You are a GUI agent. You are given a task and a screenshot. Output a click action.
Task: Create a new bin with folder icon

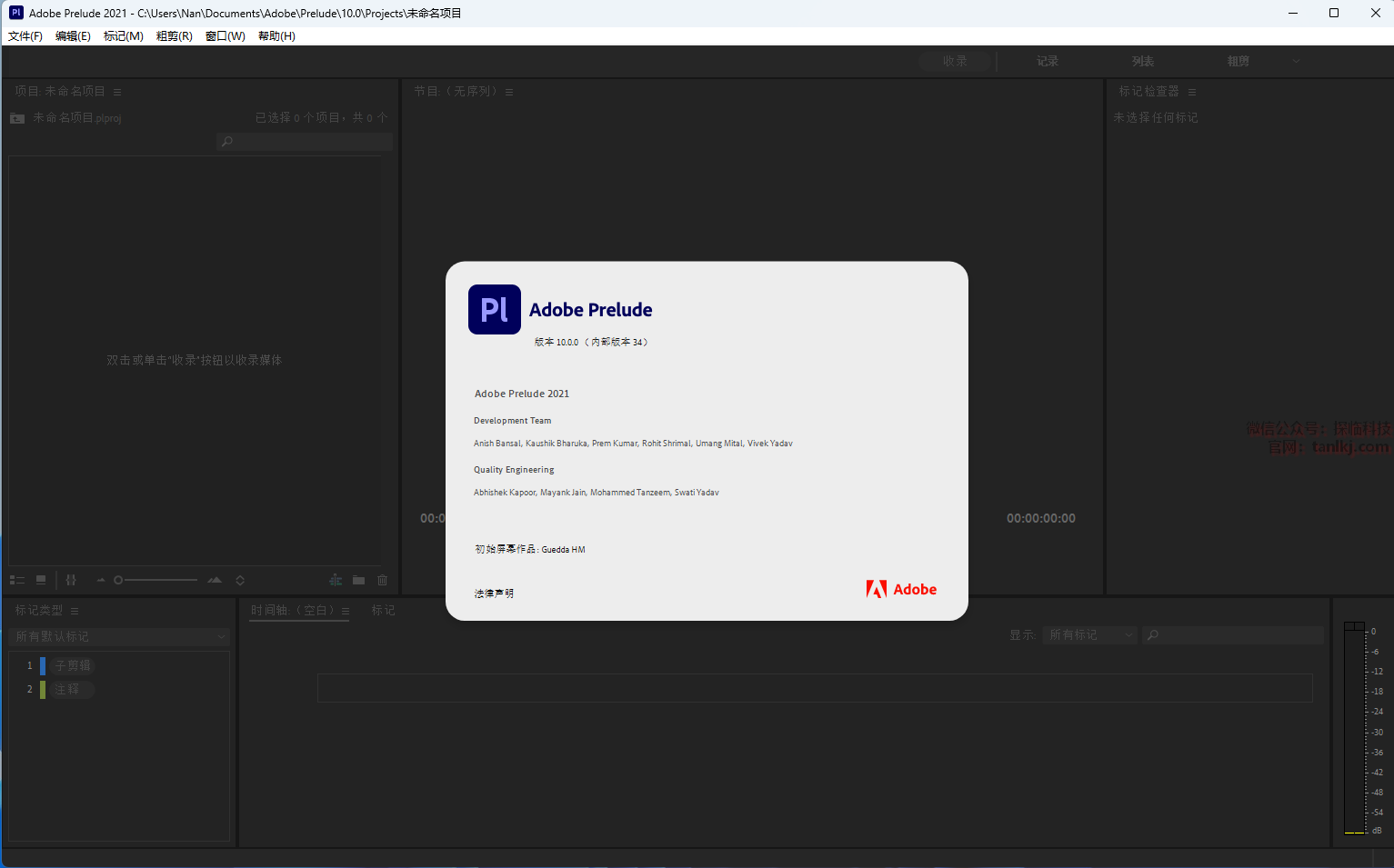(359, 580)
